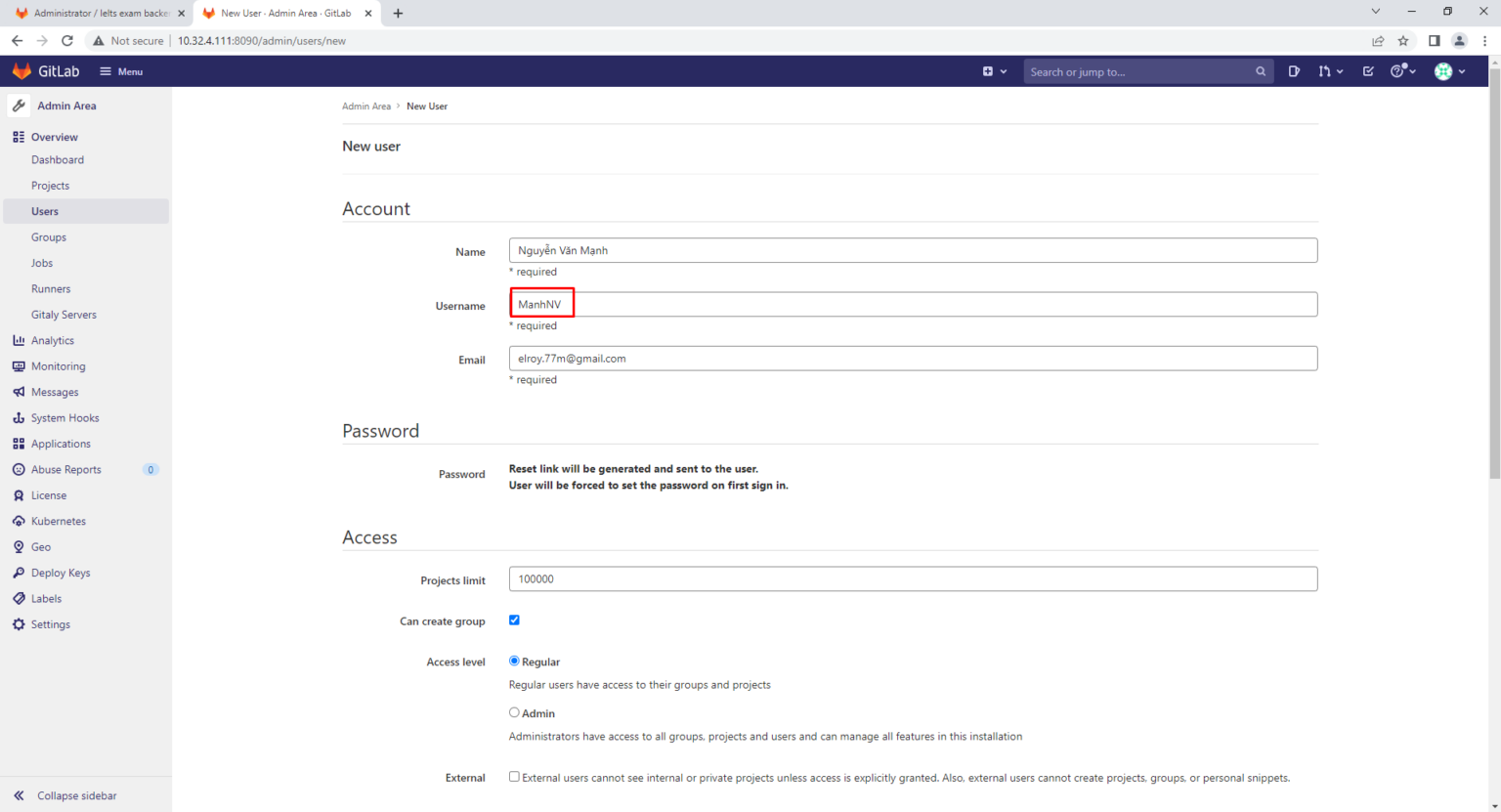
Task: Select the Admin access level radio button
Action: click(x=514, y=712)
